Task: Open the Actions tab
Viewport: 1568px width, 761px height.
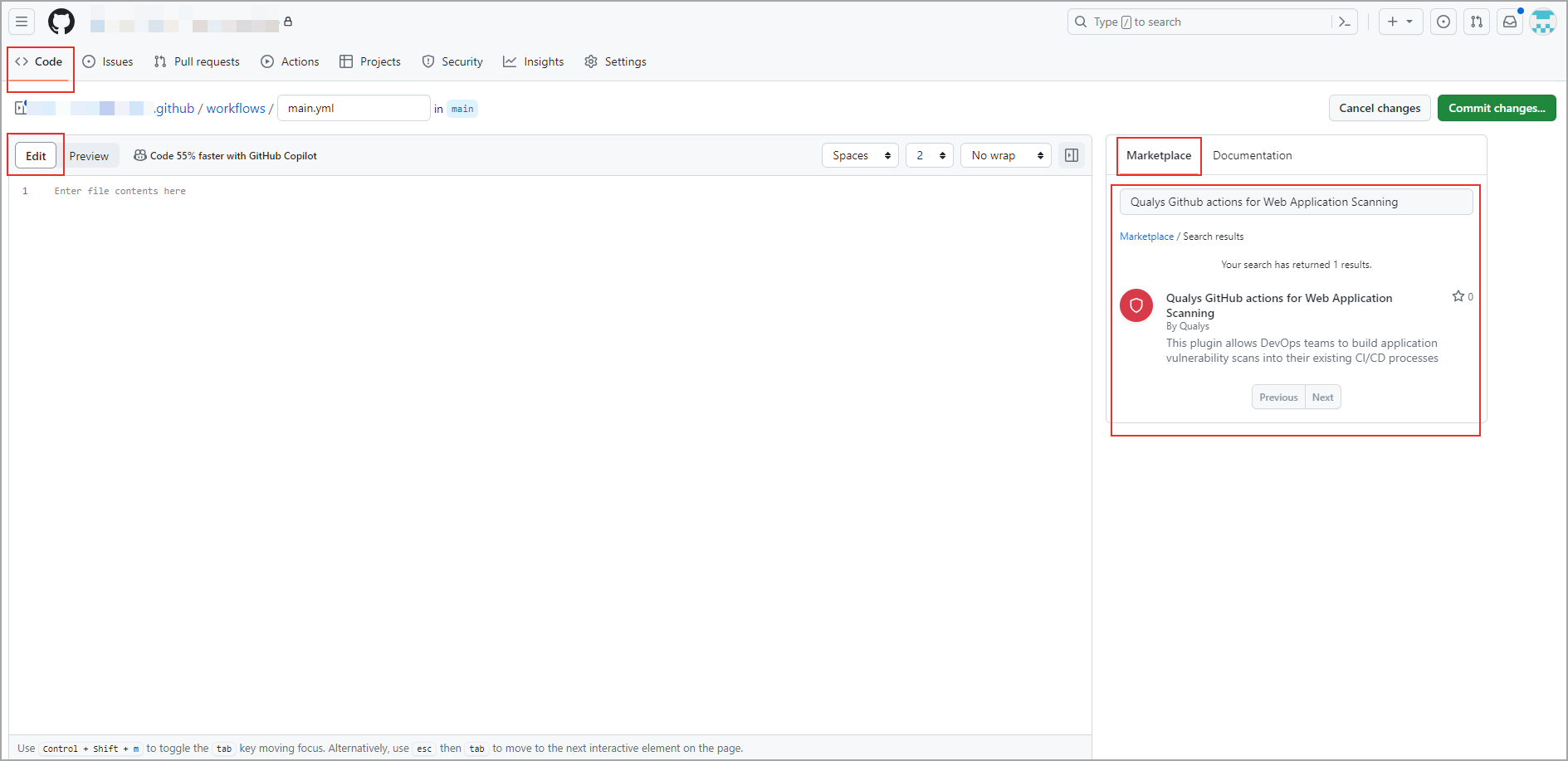Action: (x=290, y=61)
